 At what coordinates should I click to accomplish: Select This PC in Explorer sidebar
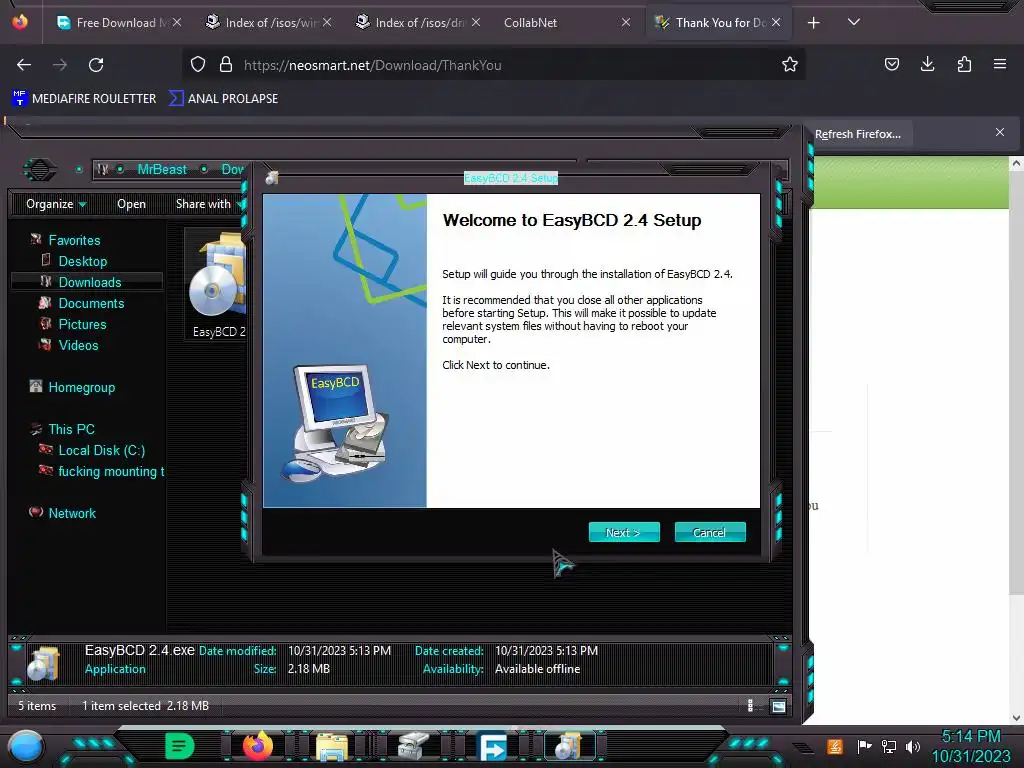(x=71, y=429)
